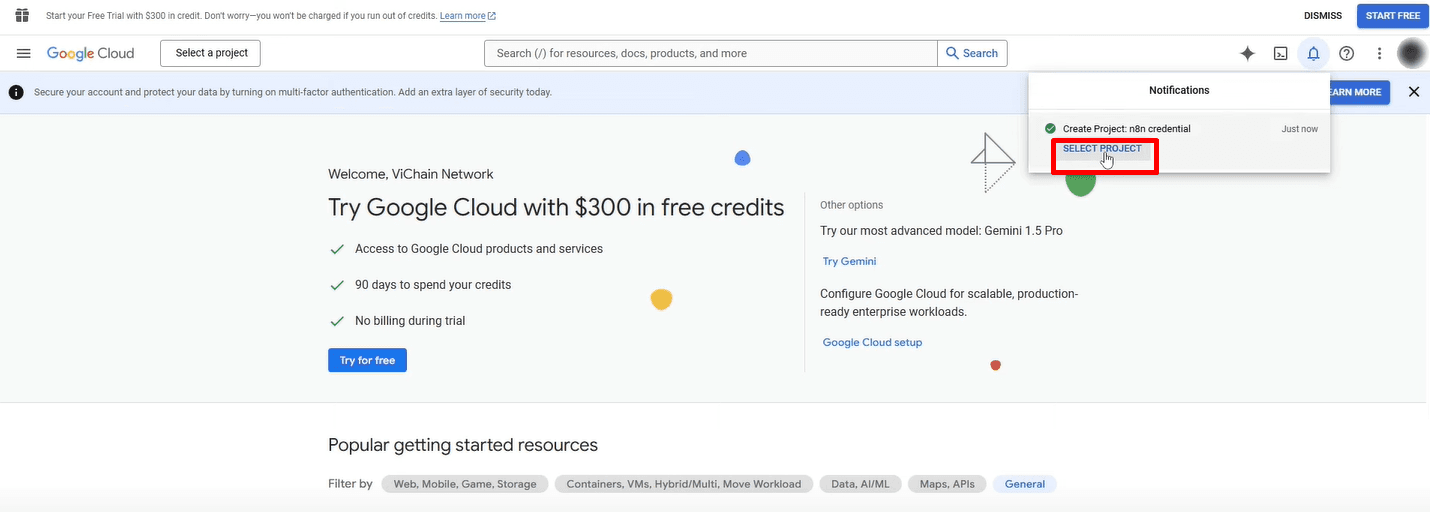Click Learn More on the security banner
The image size is (1430, 512).
1356,92
